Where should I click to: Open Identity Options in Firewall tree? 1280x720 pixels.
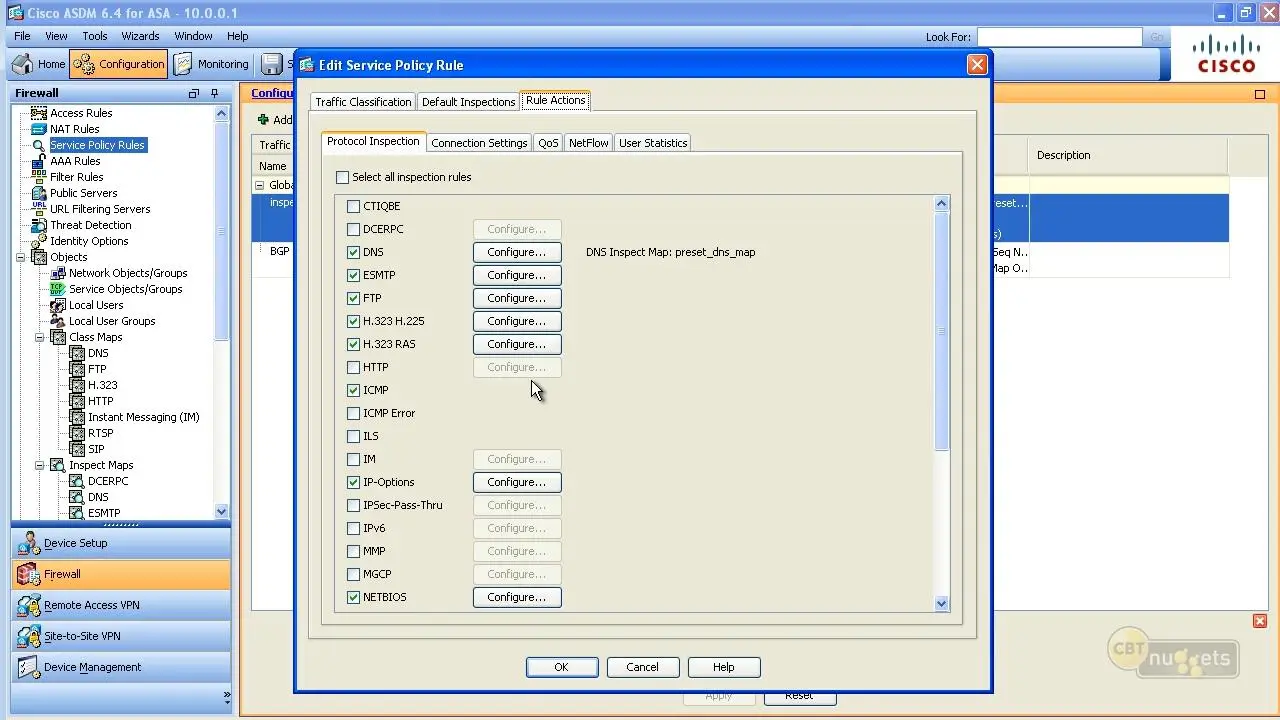tap(89, 241)
